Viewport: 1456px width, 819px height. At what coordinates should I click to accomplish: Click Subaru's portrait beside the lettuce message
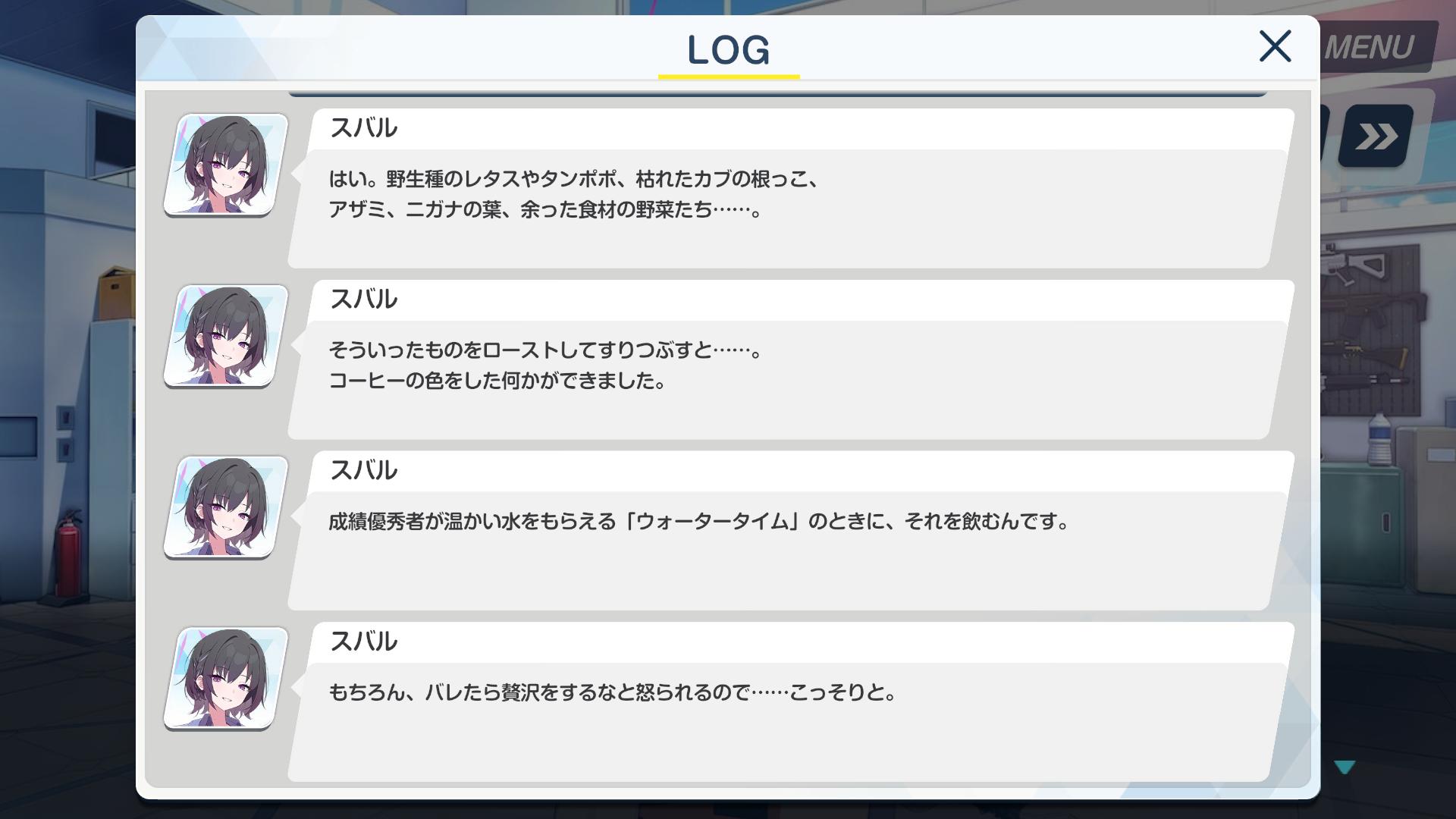pyautogui.click(x=226, y=165)
